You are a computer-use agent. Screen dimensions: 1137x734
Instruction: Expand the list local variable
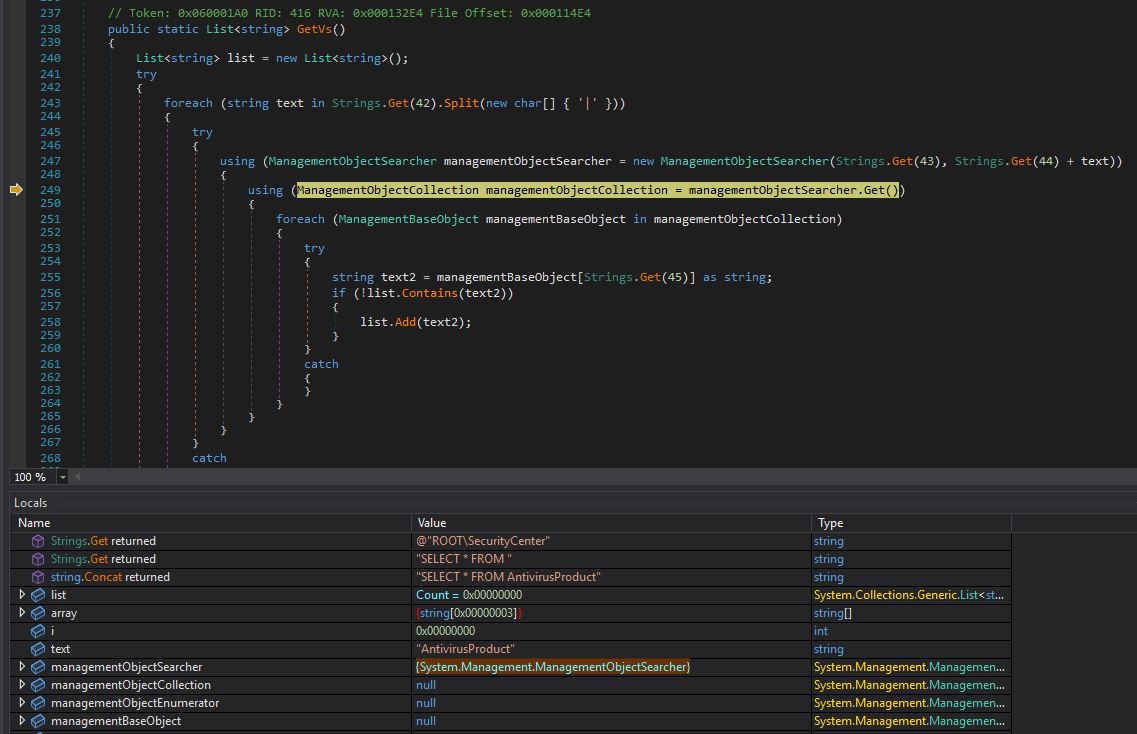click(x=22, y=595)
